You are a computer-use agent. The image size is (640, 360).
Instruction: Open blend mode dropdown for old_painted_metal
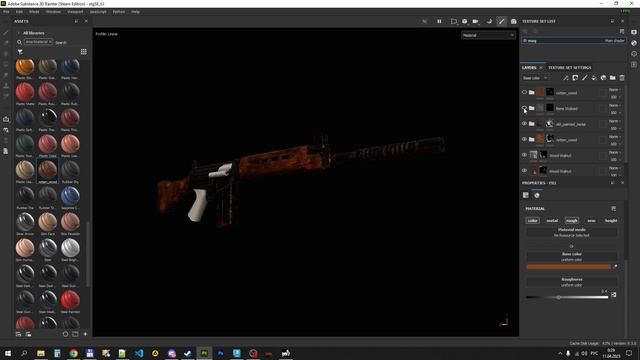pos(614,121)
